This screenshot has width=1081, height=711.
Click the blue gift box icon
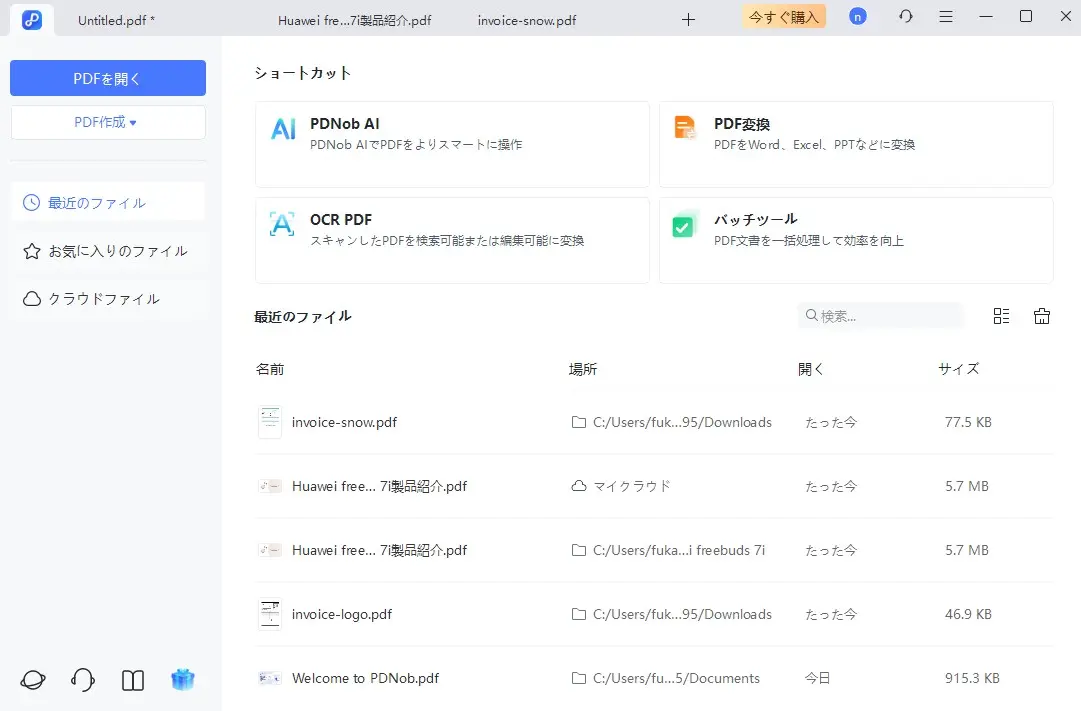point(182,679)
